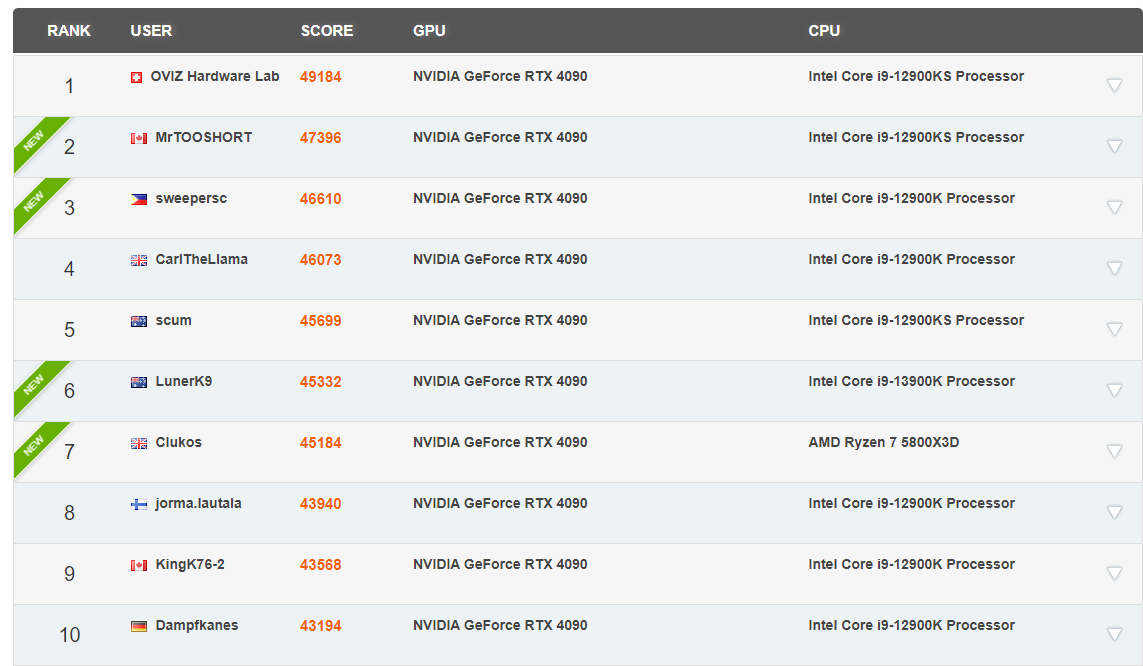
Task: Click Intel Core i9-13900K Processor text
Action: 911,381
